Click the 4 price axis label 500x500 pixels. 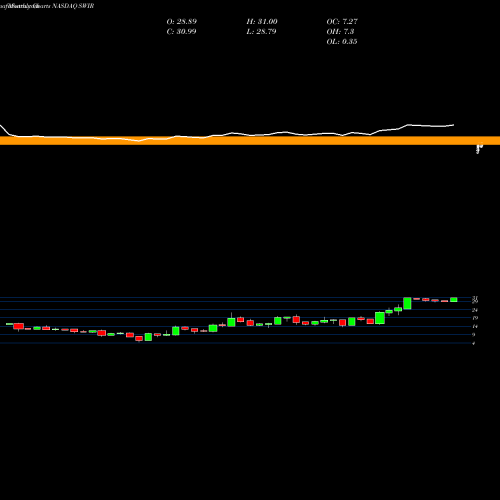[x=474, y=343]
